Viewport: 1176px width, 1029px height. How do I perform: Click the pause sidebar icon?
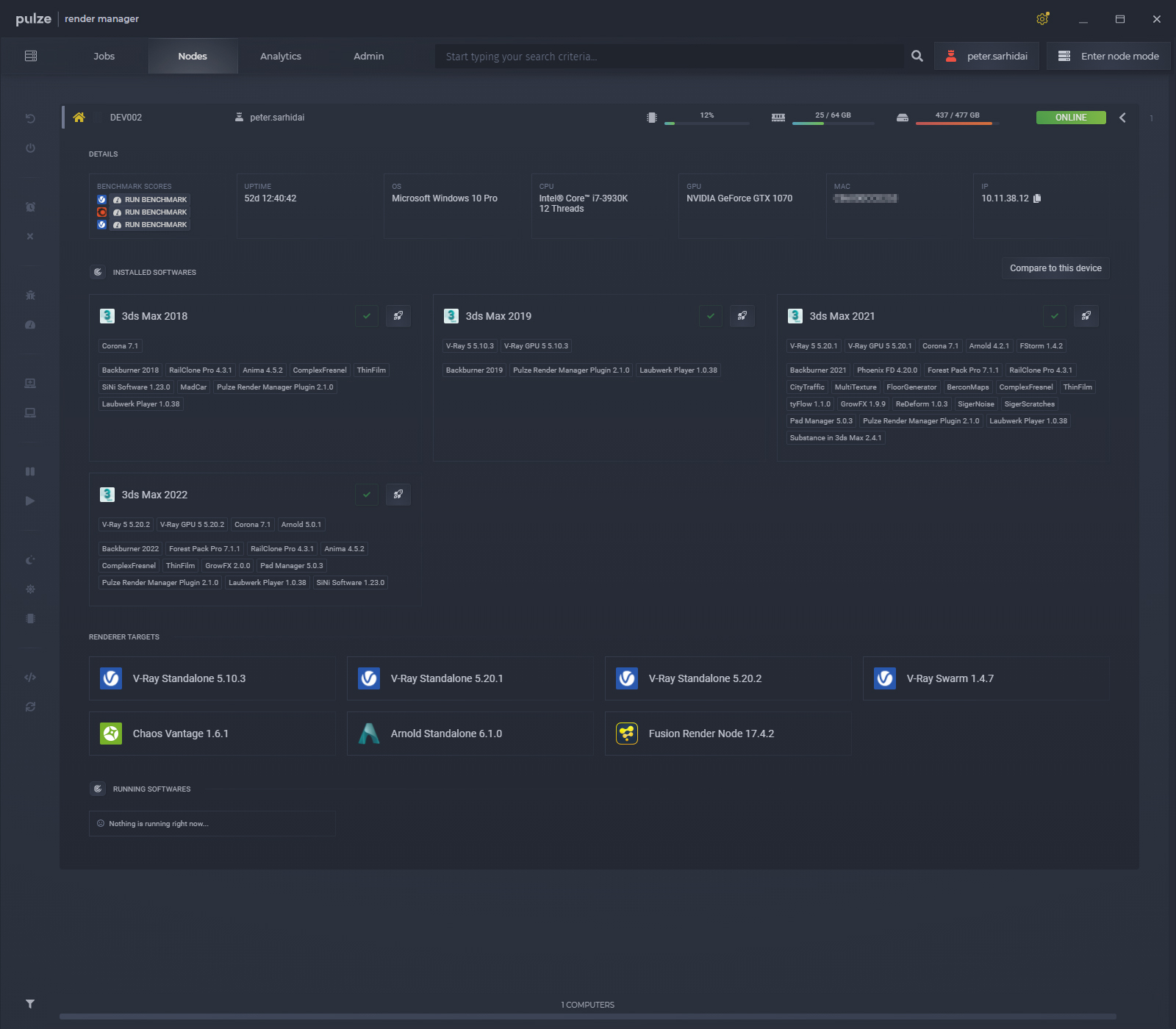(x=30, y=471)
